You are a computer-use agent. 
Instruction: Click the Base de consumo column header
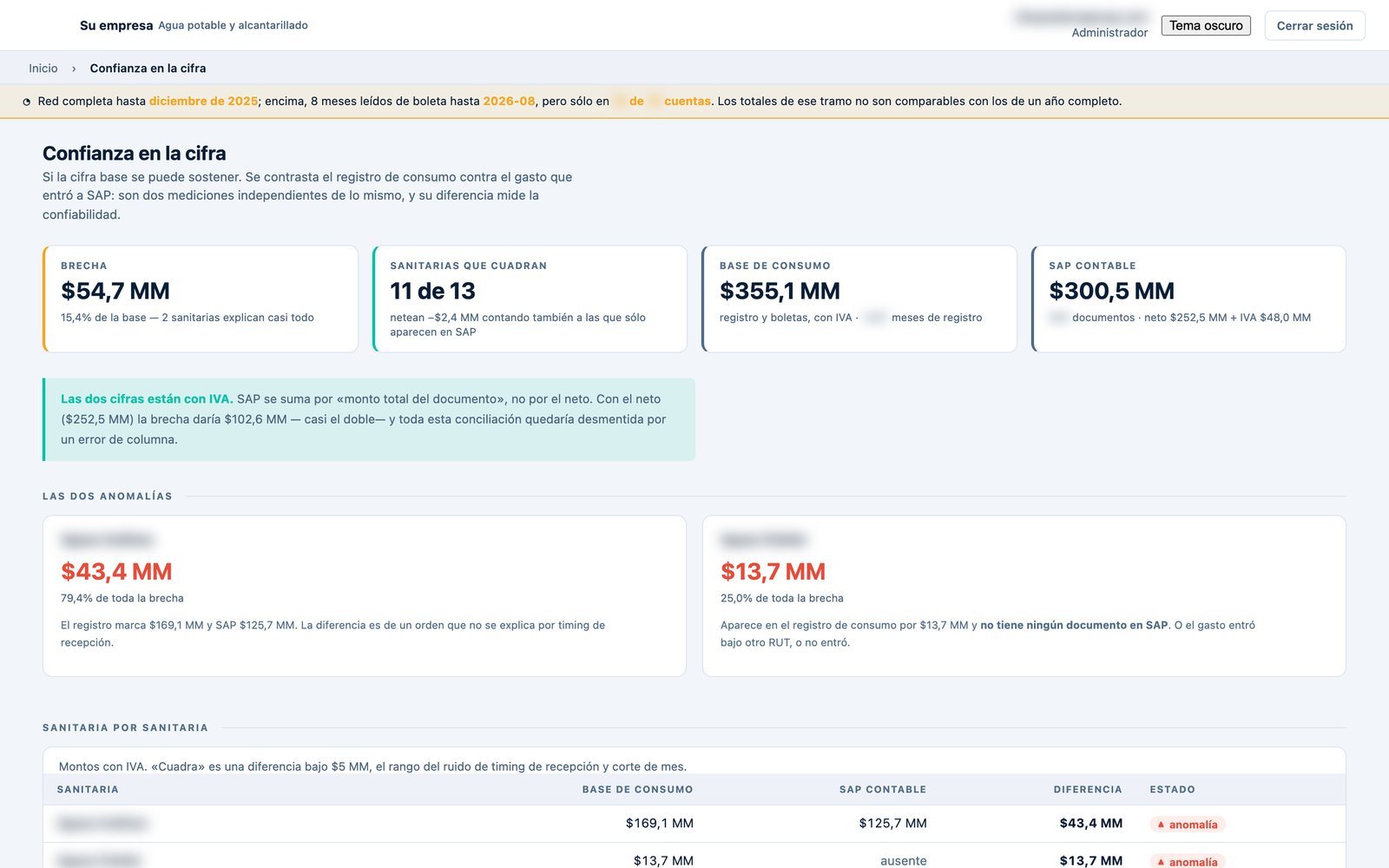point(638,790)
